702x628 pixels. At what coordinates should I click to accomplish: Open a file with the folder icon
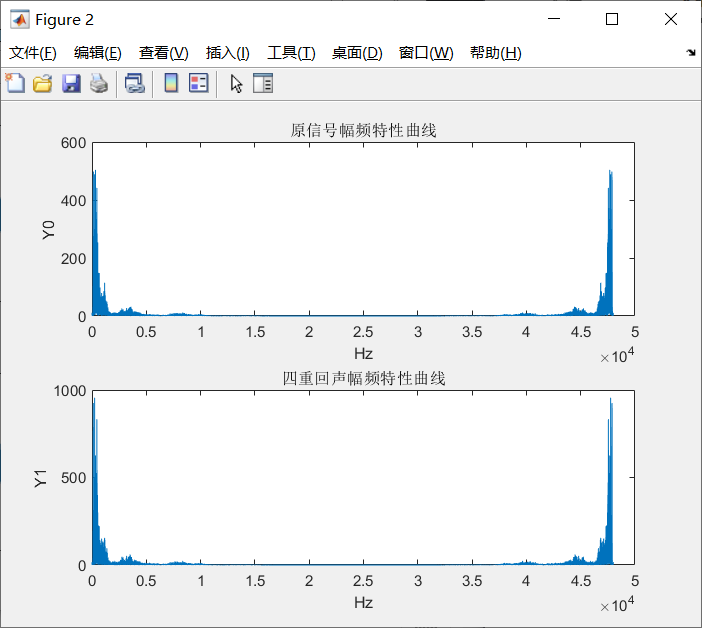(43, 83)
